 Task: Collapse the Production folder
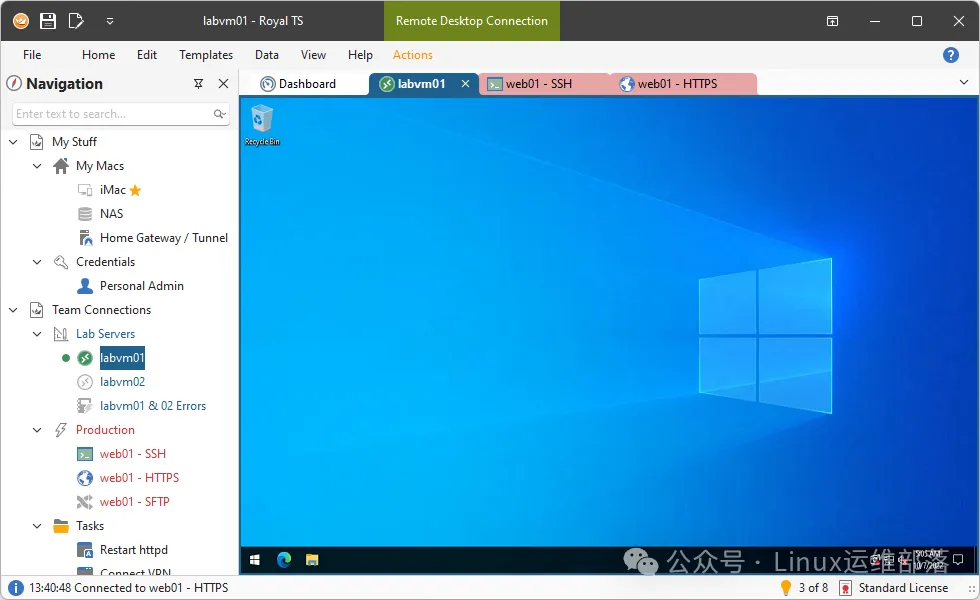point(37,430)
